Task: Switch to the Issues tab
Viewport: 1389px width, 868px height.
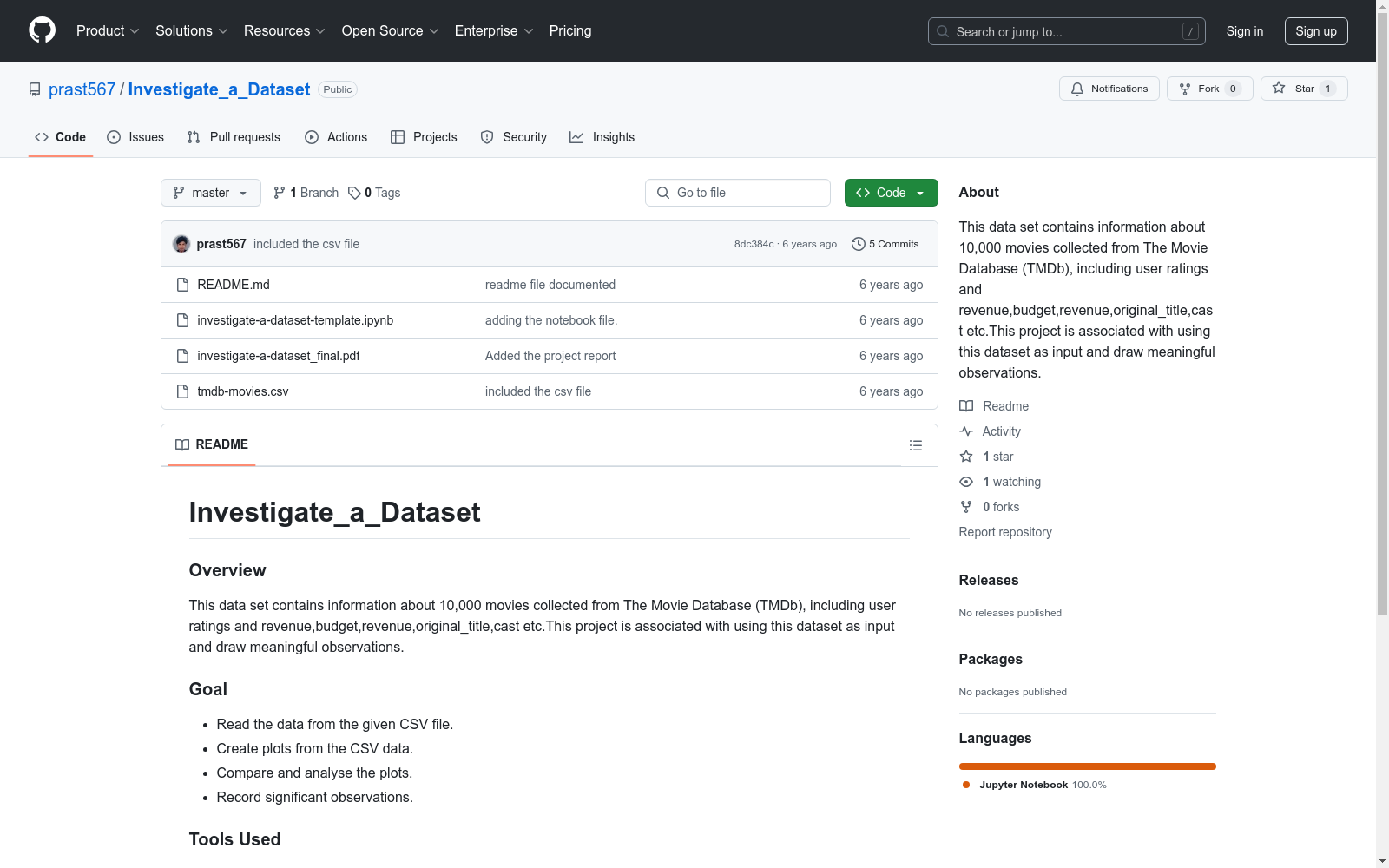Action: (x=135, y=137)
